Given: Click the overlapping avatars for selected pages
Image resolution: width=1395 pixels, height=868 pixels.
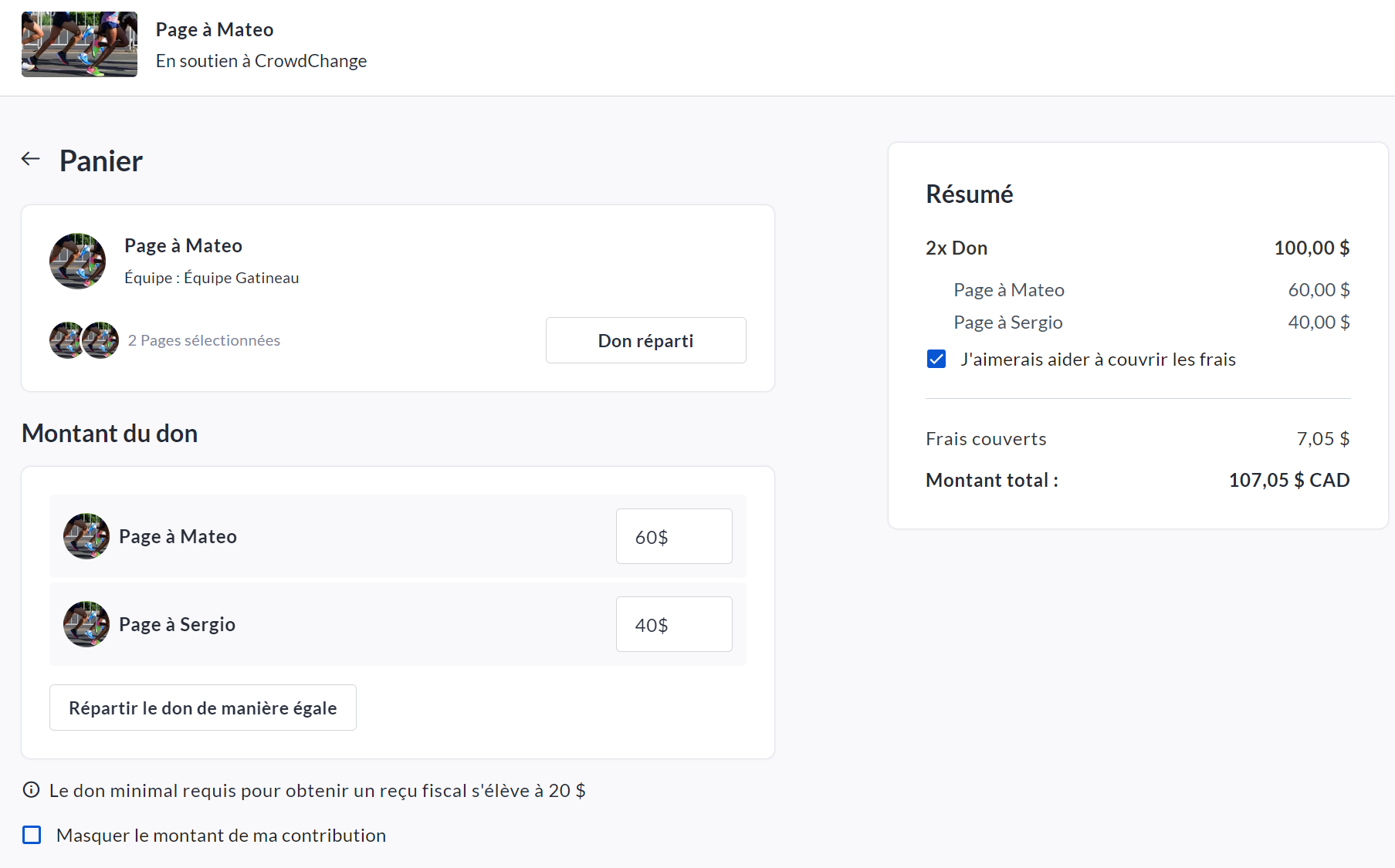Looking at the screenshot, I should 84,340.
